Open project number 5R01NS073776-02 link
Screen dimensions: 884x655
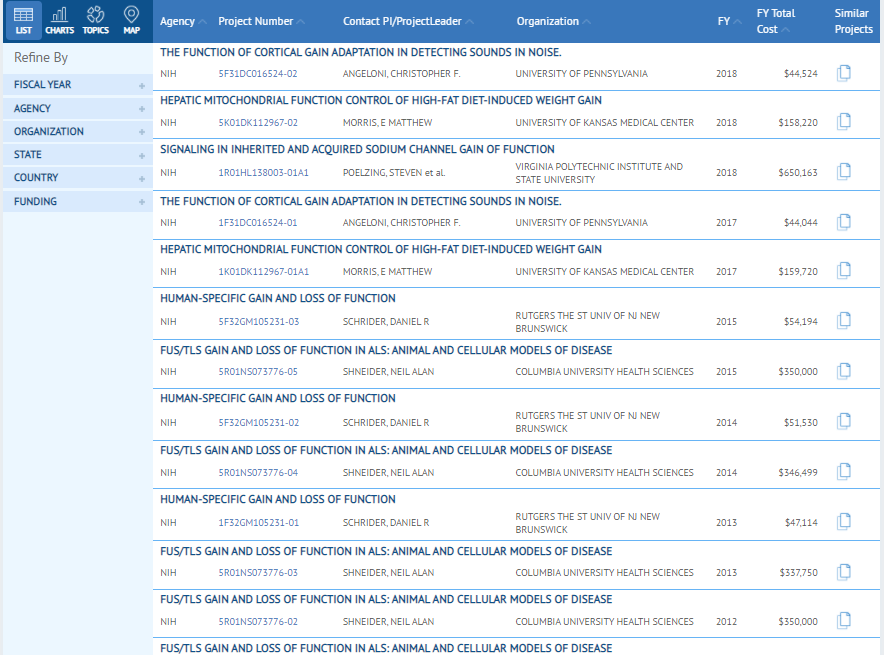coord(258,622)
